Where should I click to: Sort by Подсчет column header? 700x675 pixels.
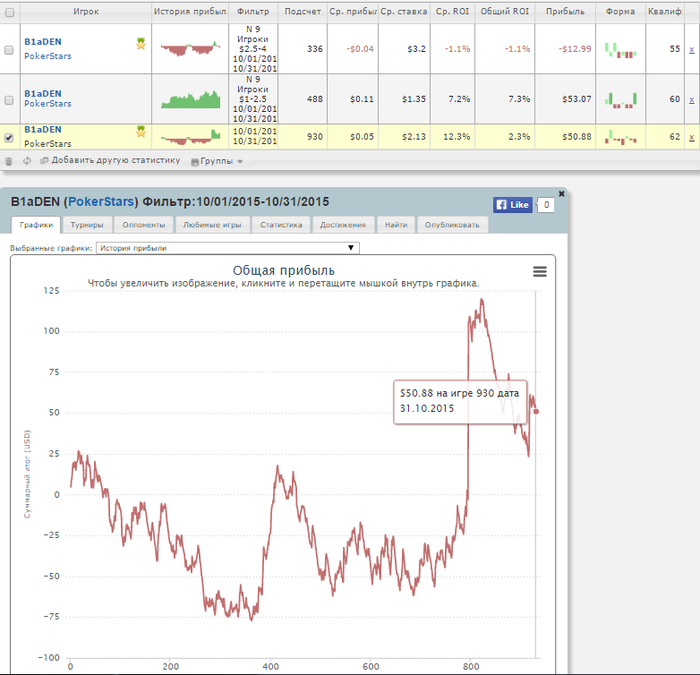tap(303, 12)
